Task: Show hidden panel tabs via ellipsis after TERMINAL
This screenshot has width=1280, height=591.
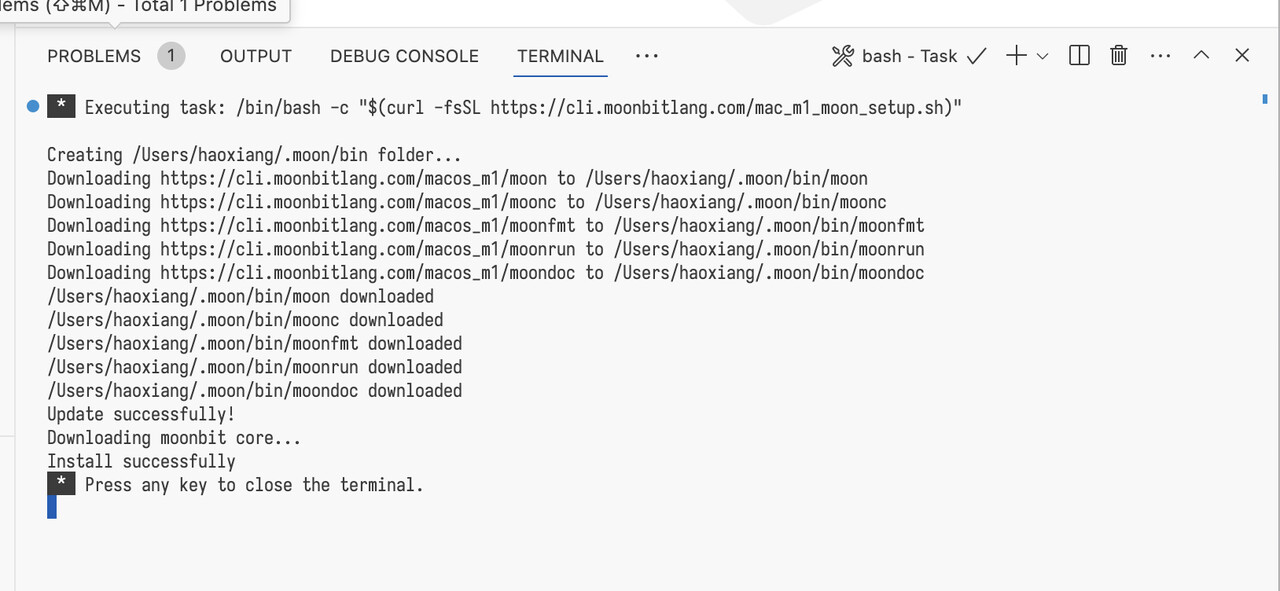Action: coord(647,56)
